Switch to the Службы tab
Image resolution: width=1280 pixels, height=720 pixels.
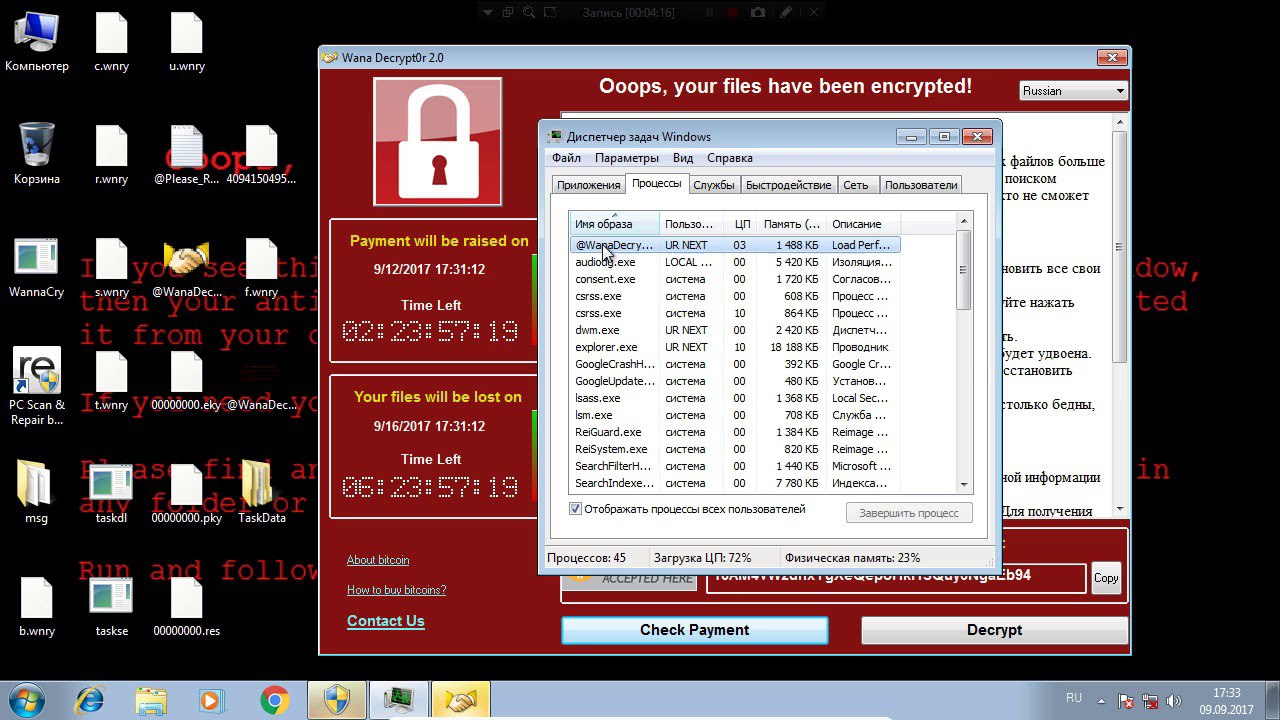(x=714, y=185)
